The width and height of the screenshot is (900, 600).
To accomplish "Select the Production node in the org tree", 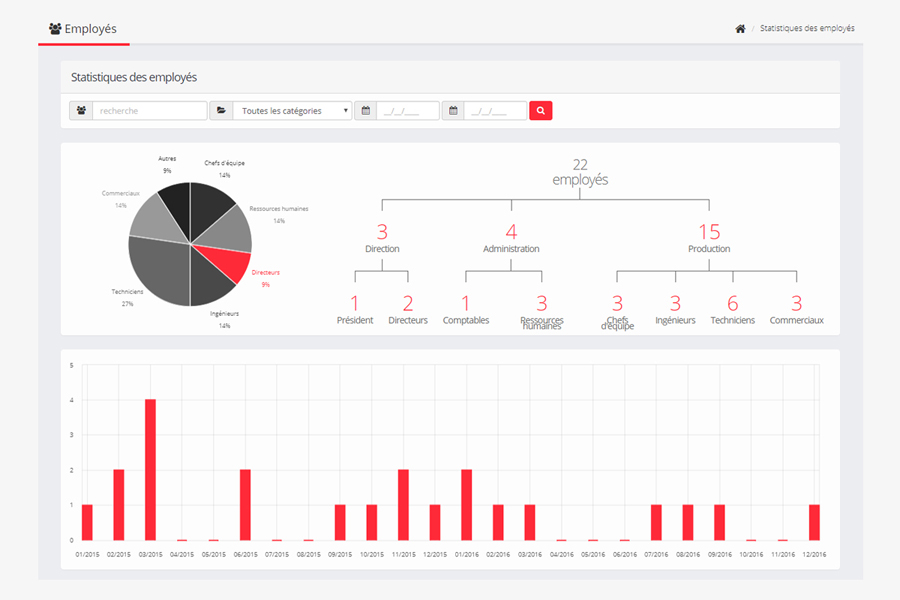I will 709,240.
